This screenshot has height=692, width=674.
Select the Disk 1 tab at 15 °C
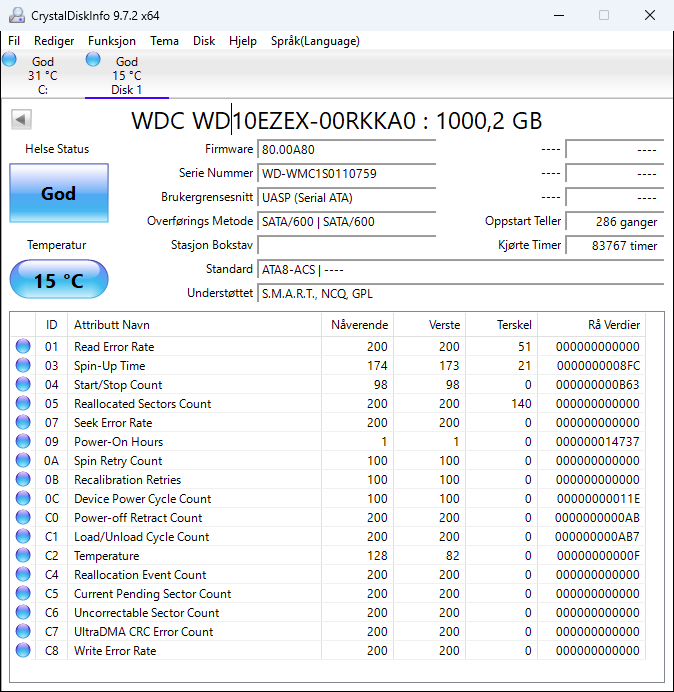pyautogui.click(x=127, y=75)
